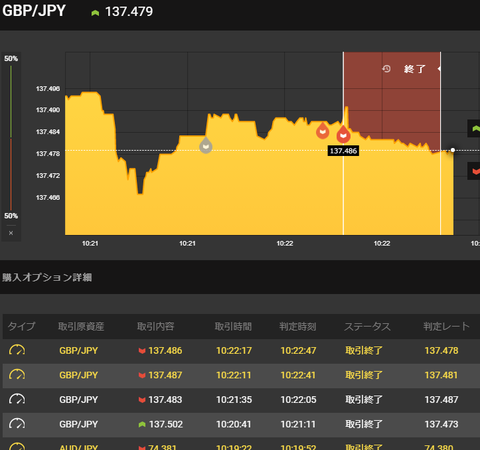
Task: Click the 取引内容 column header
Action: 156,326
